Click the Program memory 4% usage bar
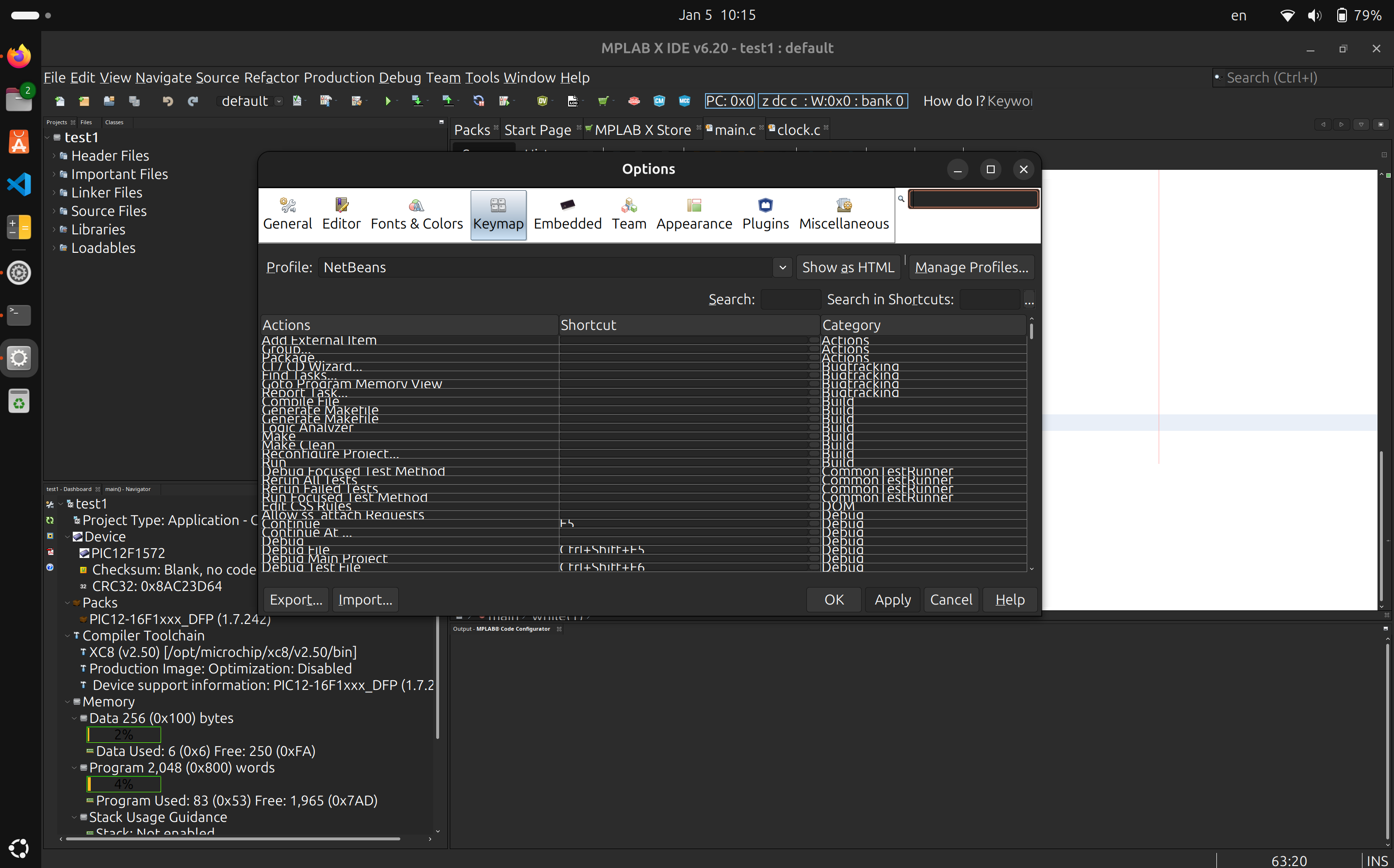 (123, 784)
